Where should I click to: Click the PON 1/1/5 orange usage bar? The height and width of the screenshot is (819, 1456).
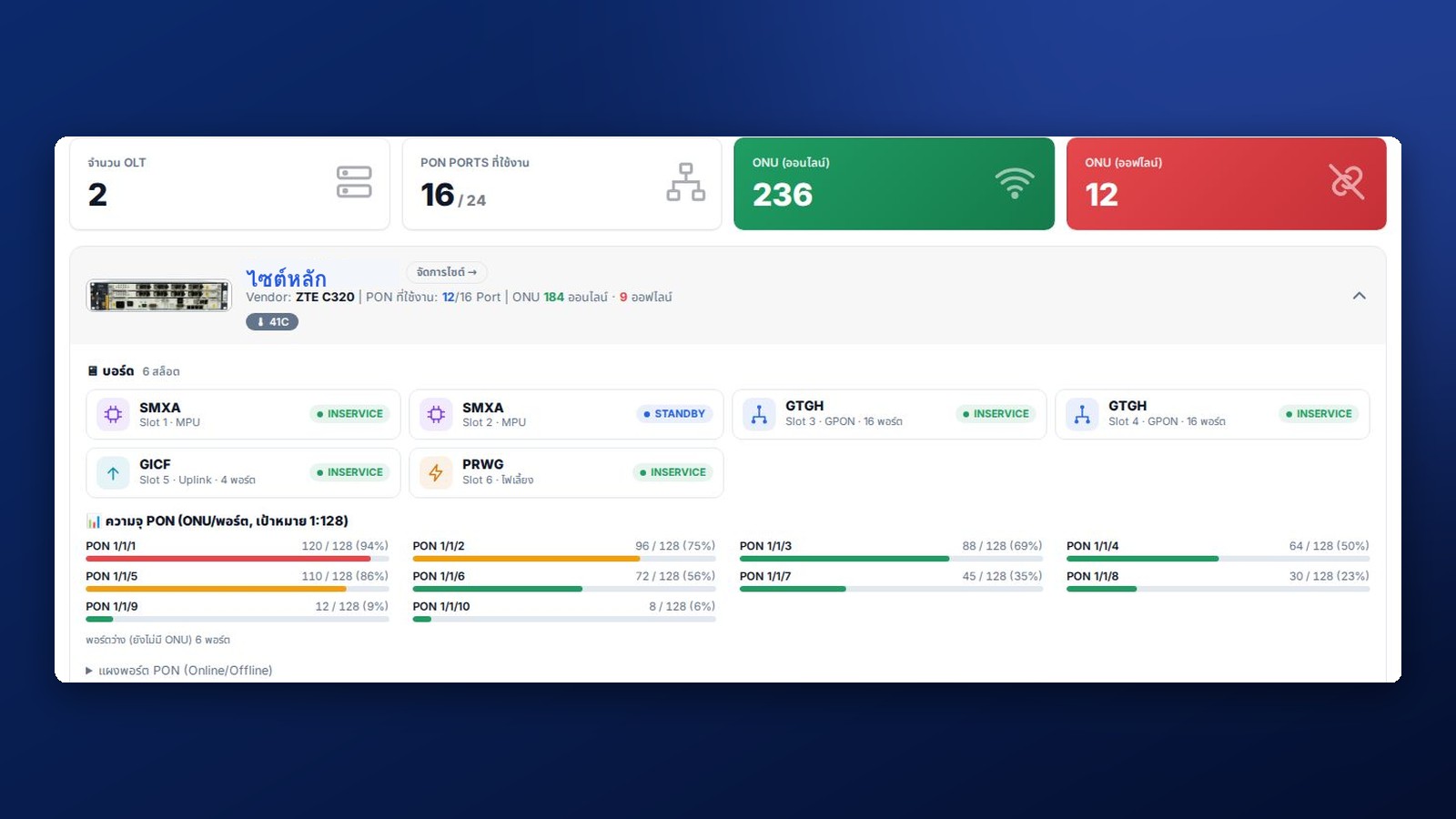click(x=216, y=589)
